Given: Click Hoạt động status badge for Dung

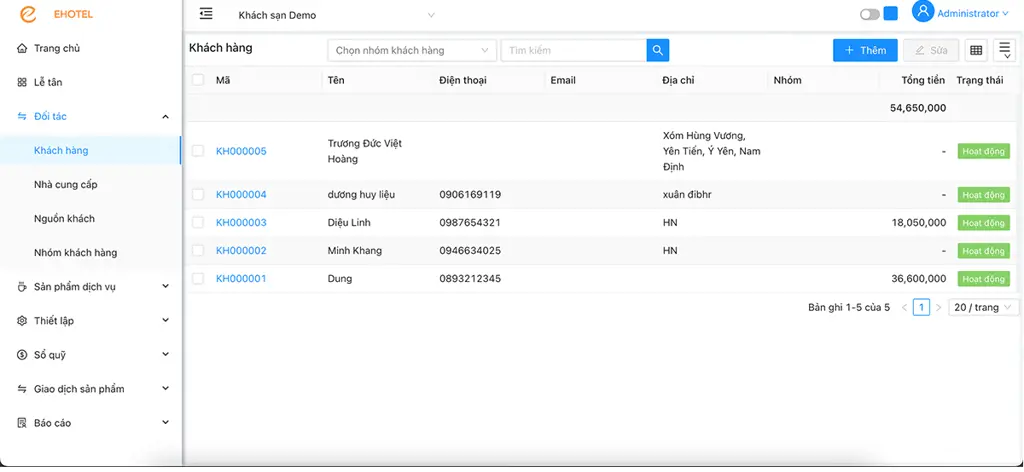Looking at the screenshot, I should point(983,279).
